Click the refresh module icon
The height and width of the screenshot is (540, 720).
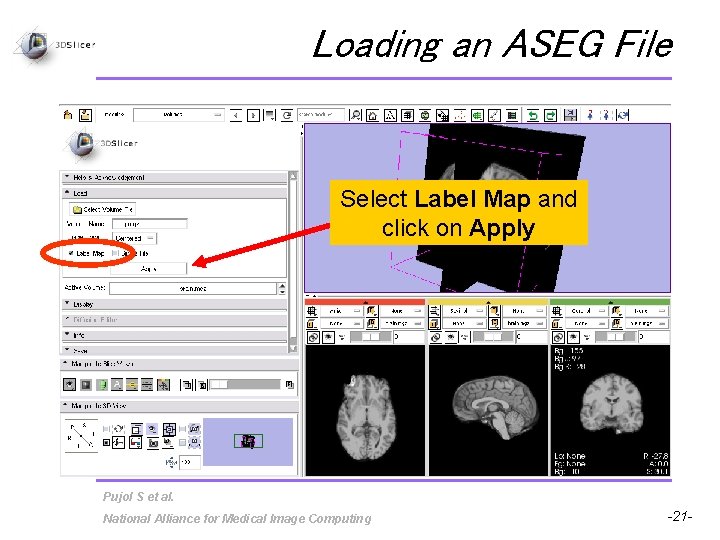coord(287,115)
